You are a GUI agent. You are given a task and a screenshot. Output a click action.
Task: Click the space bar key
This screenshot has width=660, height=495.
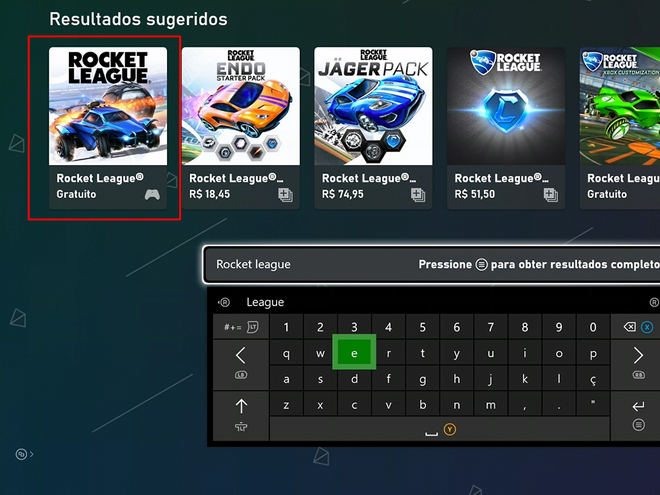pos(439,429)
